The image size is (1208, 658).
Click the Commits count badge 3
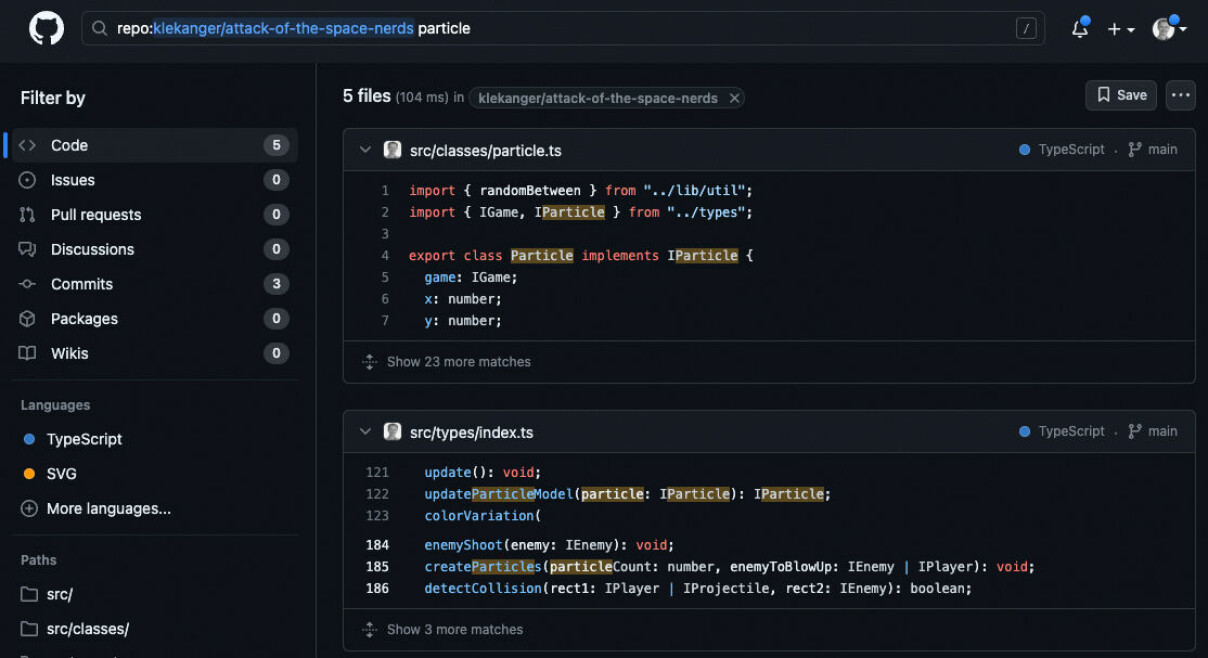tap(276, 284)
